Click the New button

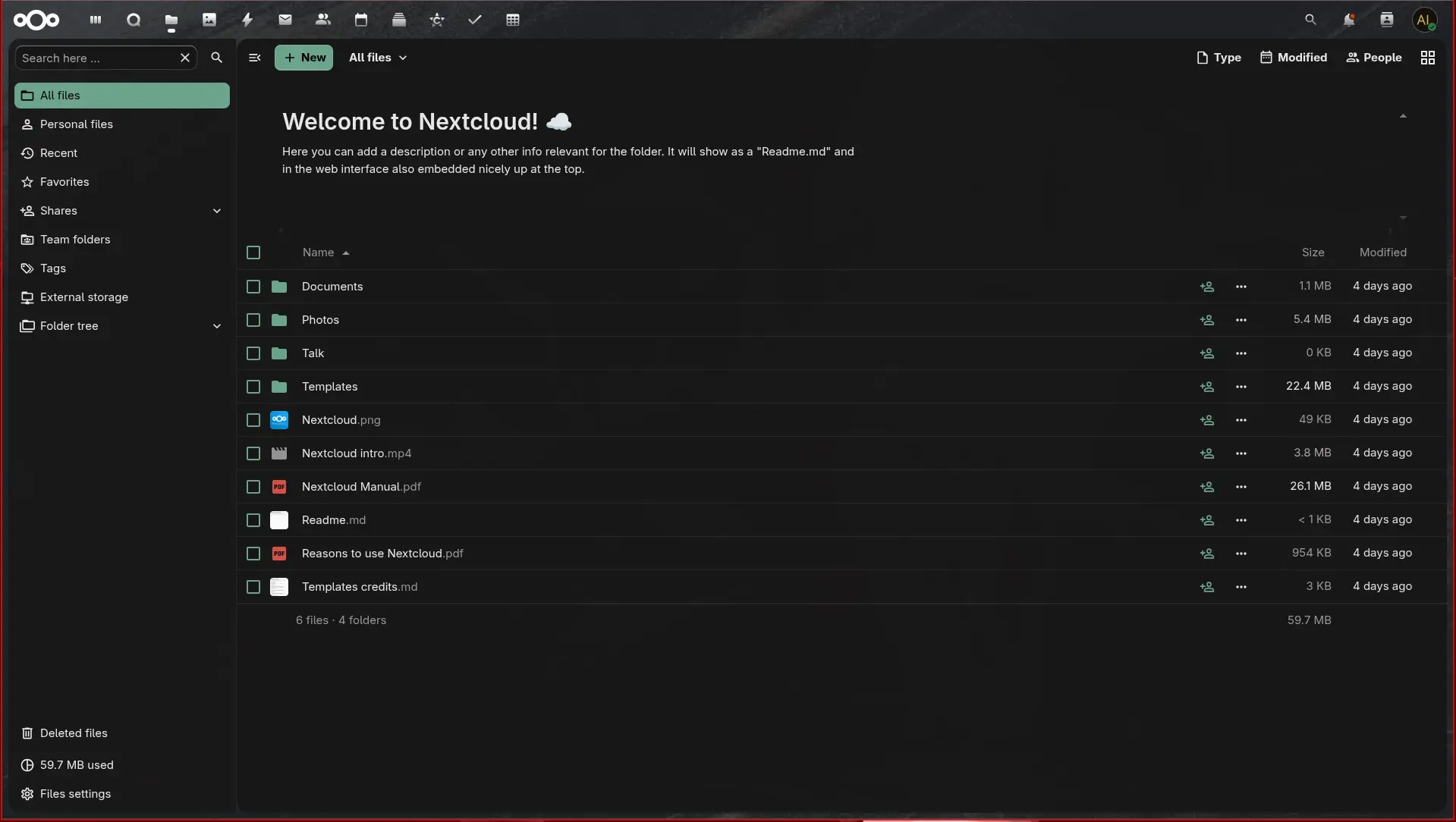point(303,58)
